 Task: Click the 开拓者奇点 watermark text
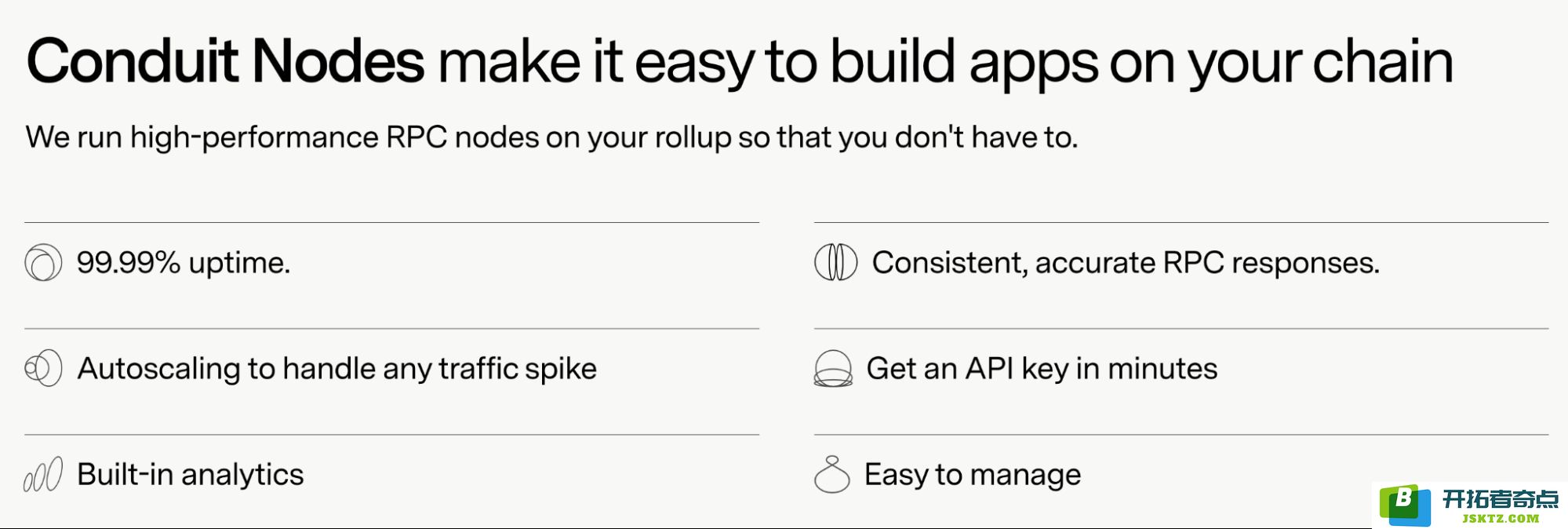[1501, 498]
